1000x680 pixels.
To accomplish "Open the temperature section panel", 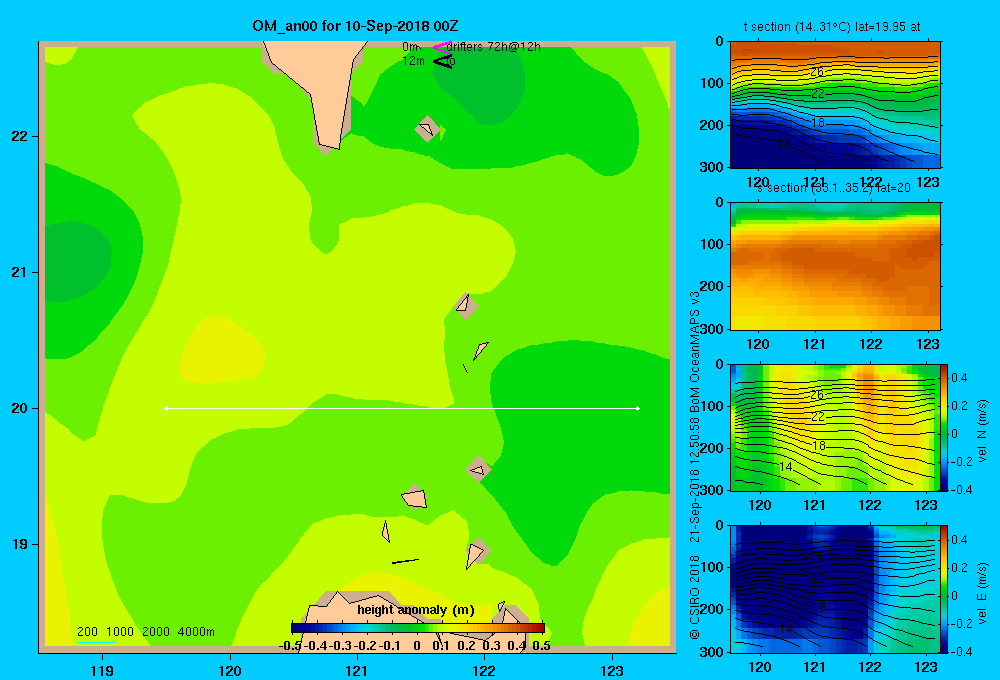I will click(x=835, y=105).
